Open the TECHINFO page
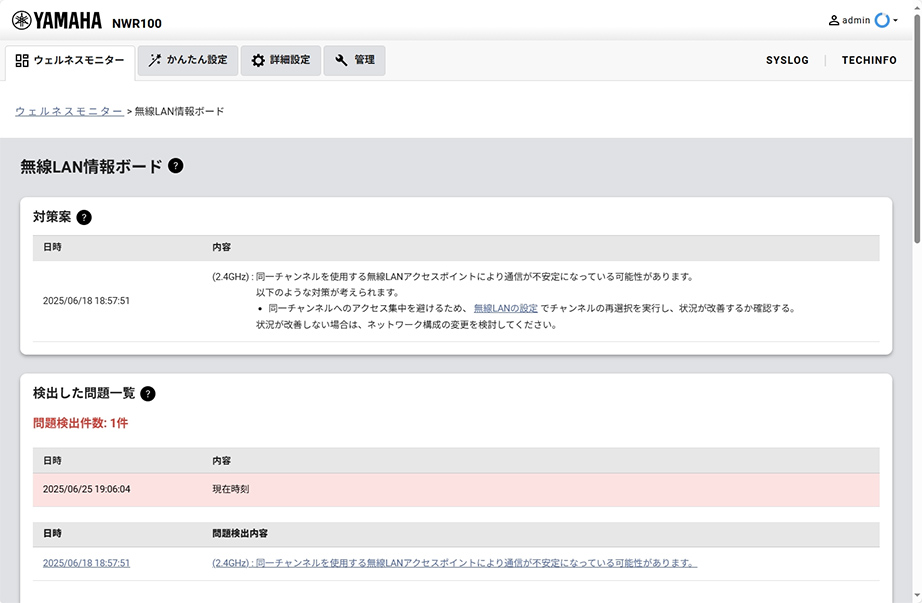 871,60
